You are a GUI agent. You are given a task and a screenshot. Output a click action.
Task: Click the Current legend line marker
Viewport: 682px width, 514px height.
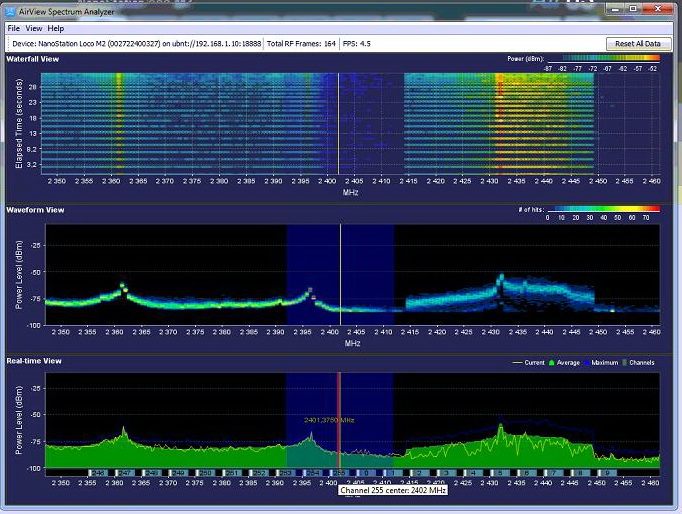(517, 362)
